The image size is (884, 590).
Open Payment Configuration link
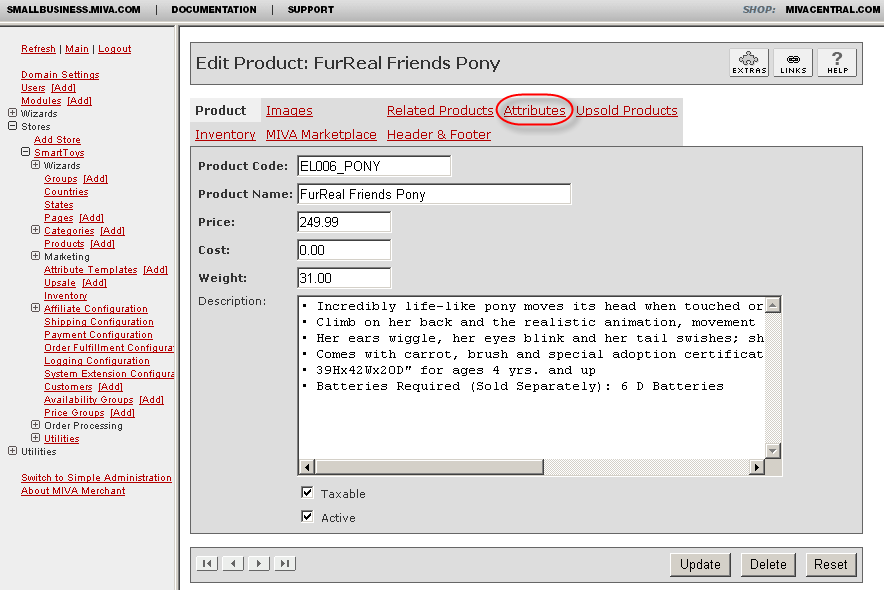(x=98, y=335)
